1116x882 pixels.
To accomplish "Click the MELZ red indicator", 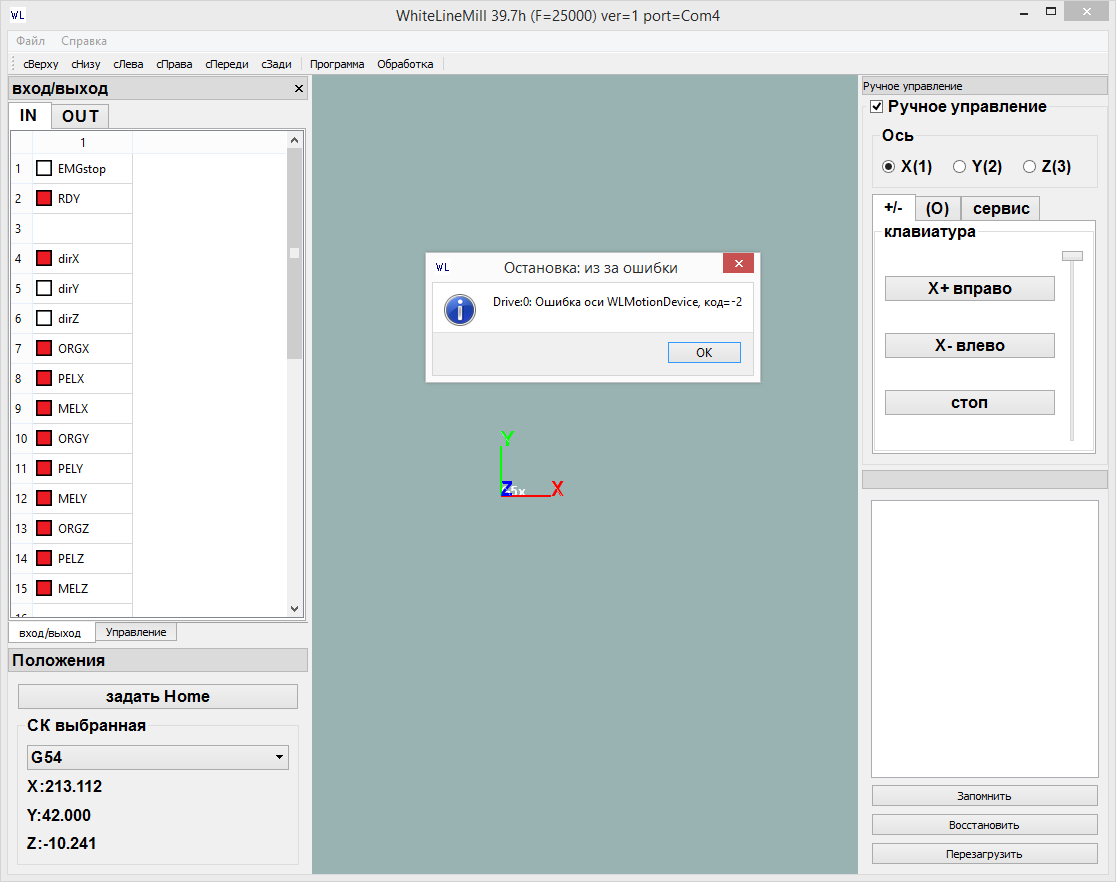I will [44, 588].
